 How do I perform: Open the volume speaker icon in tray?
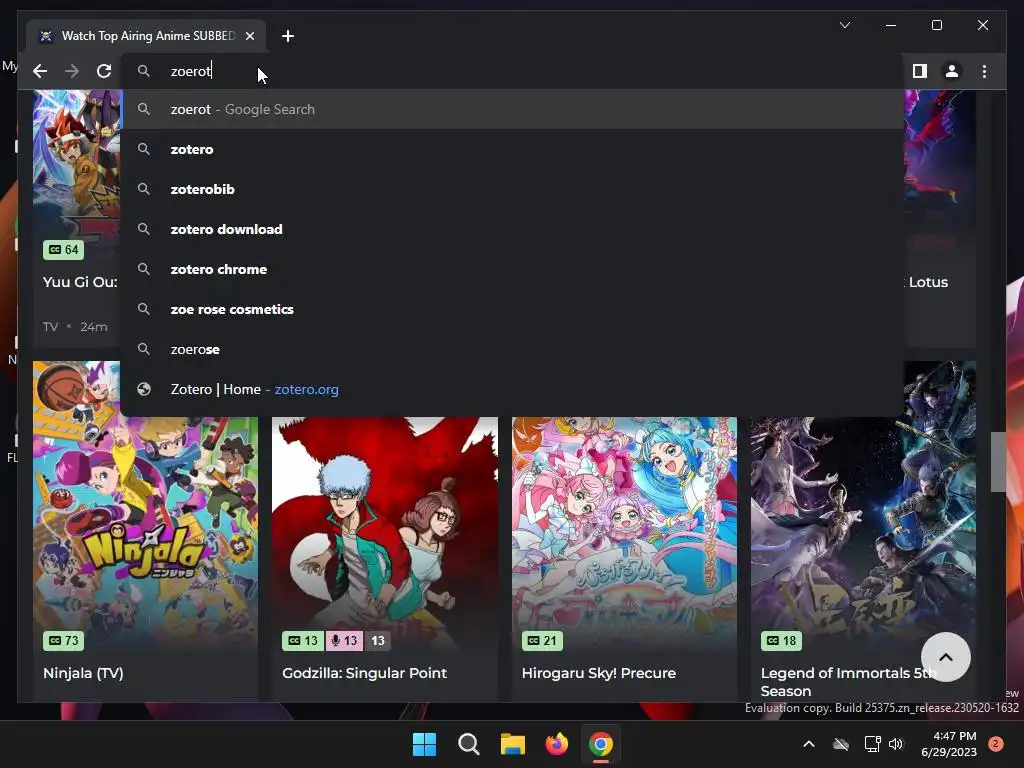[x=896, y=744]
